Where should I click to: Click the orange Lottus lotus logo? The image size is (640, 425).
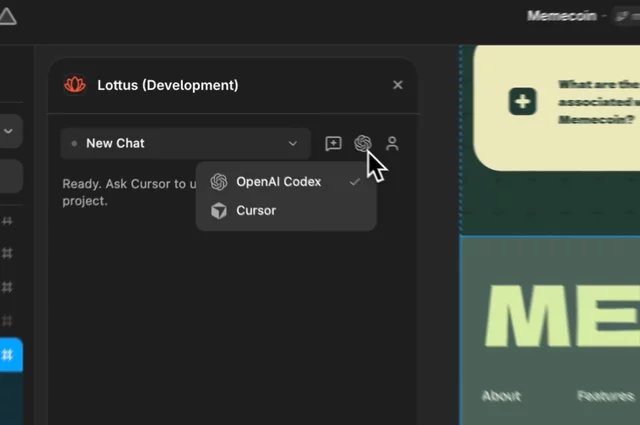coord(75,85)
